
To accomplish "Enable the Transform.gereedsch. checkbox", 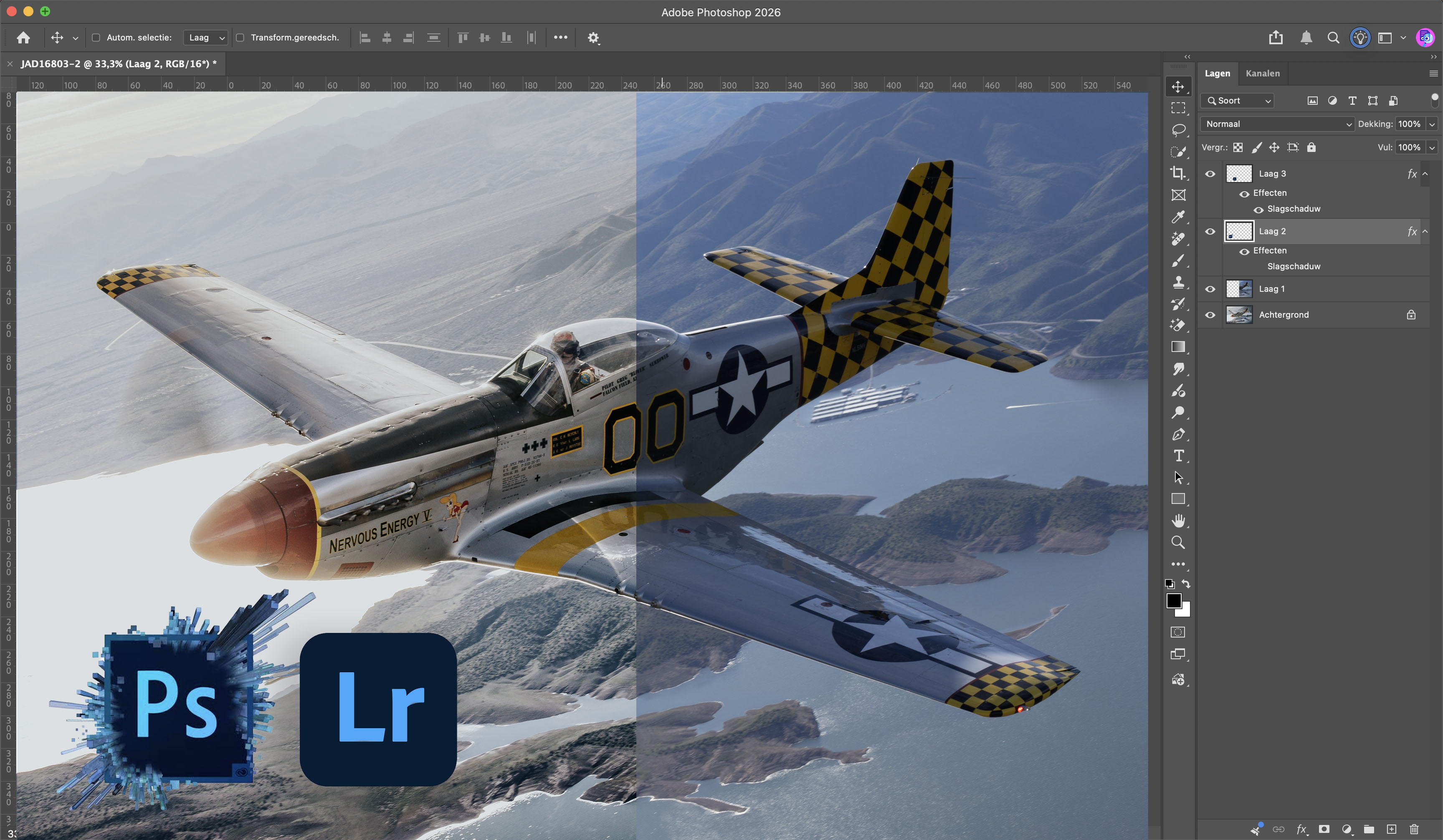I will (x=240, y=38).
